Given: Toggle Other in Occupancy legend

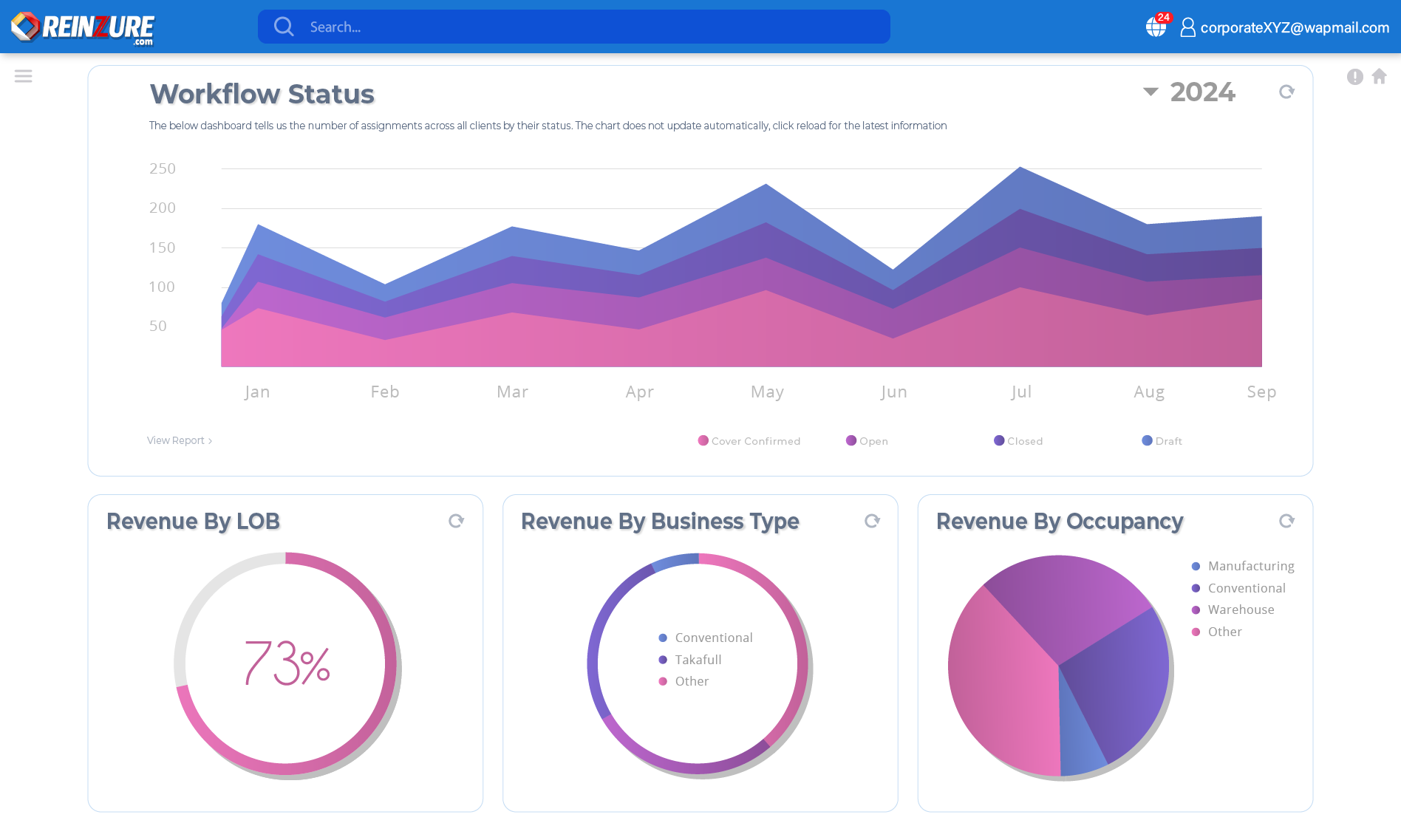Looking at the screenshot, I should click(1217, 632).
